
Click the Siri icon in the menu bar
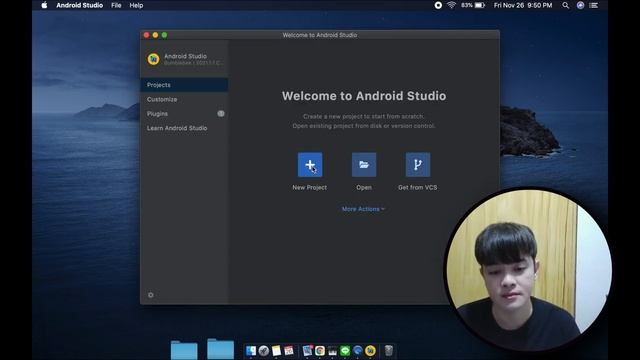580,5
